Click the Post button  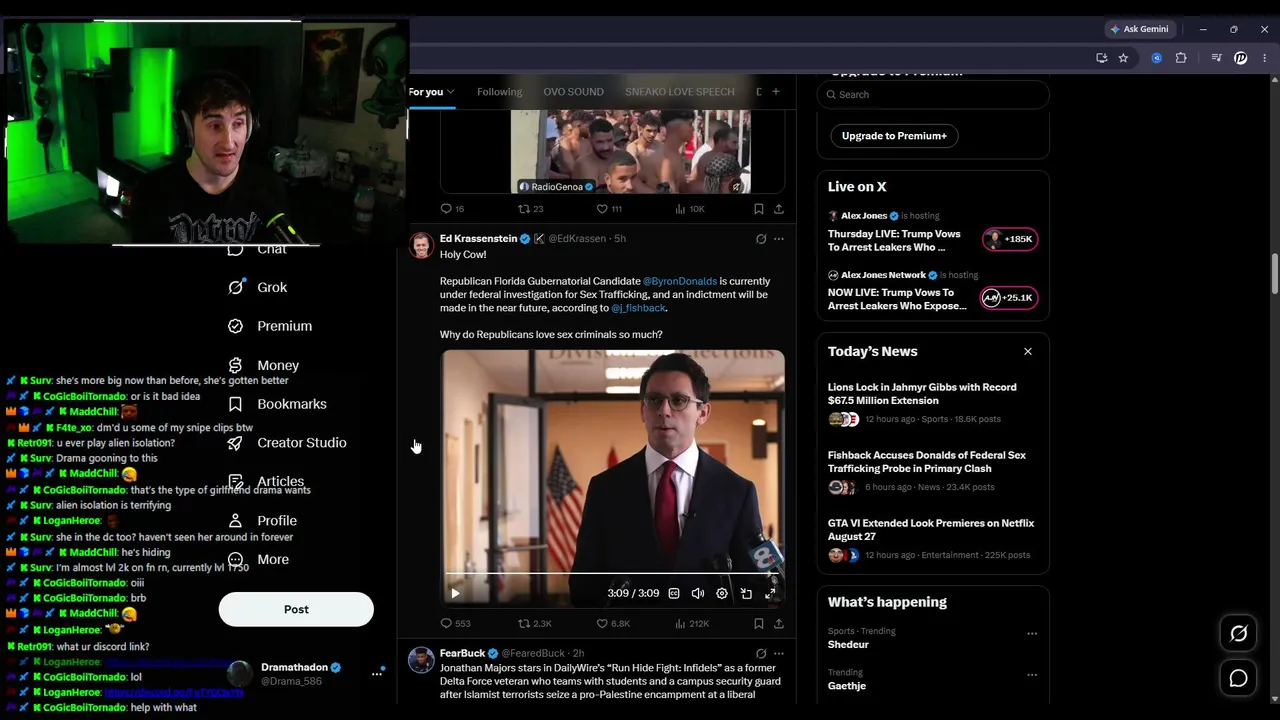coord(296,609)
